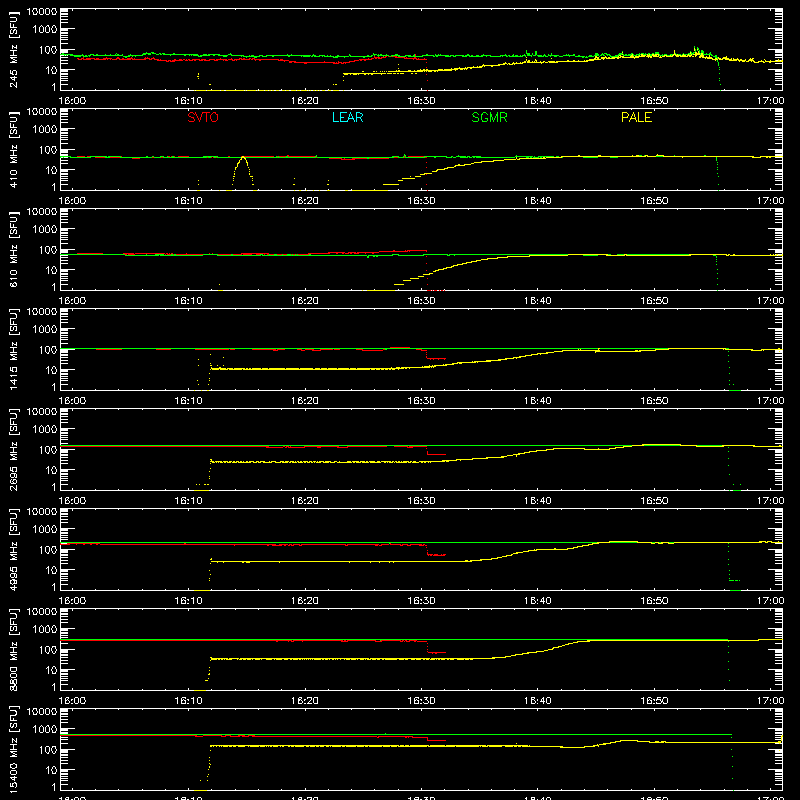Screen dimensions: 800x800
Task: Select the '4995 MHz [SFU]' y-axis title
Action: tap(13, 549)
